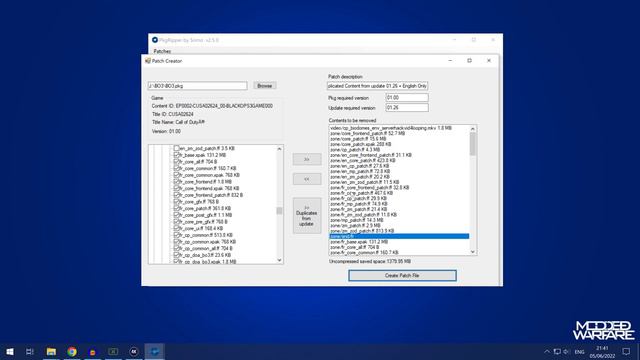Image resolution: width=640 pixels, height=360 pixels.
Task: Select fr_cp_common_all.ff tree row
Action: coord(206,248)
